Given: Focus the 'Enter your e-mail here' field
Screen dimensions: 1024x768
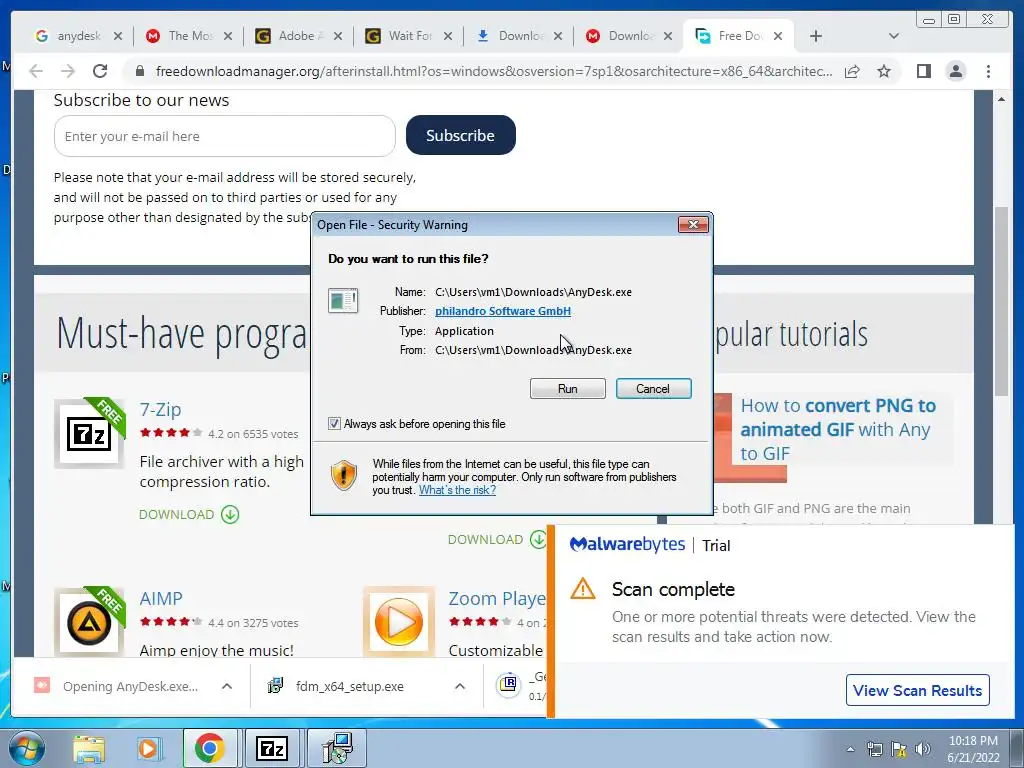Looking at the screenshot, I should [225, 136].
